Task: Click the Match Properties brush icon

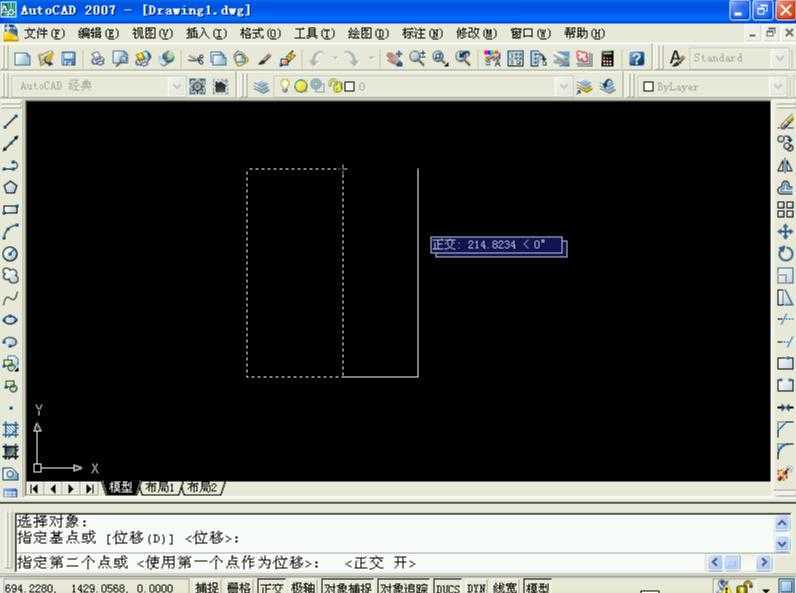Action: pyautogui.click(x=288, y=59)
